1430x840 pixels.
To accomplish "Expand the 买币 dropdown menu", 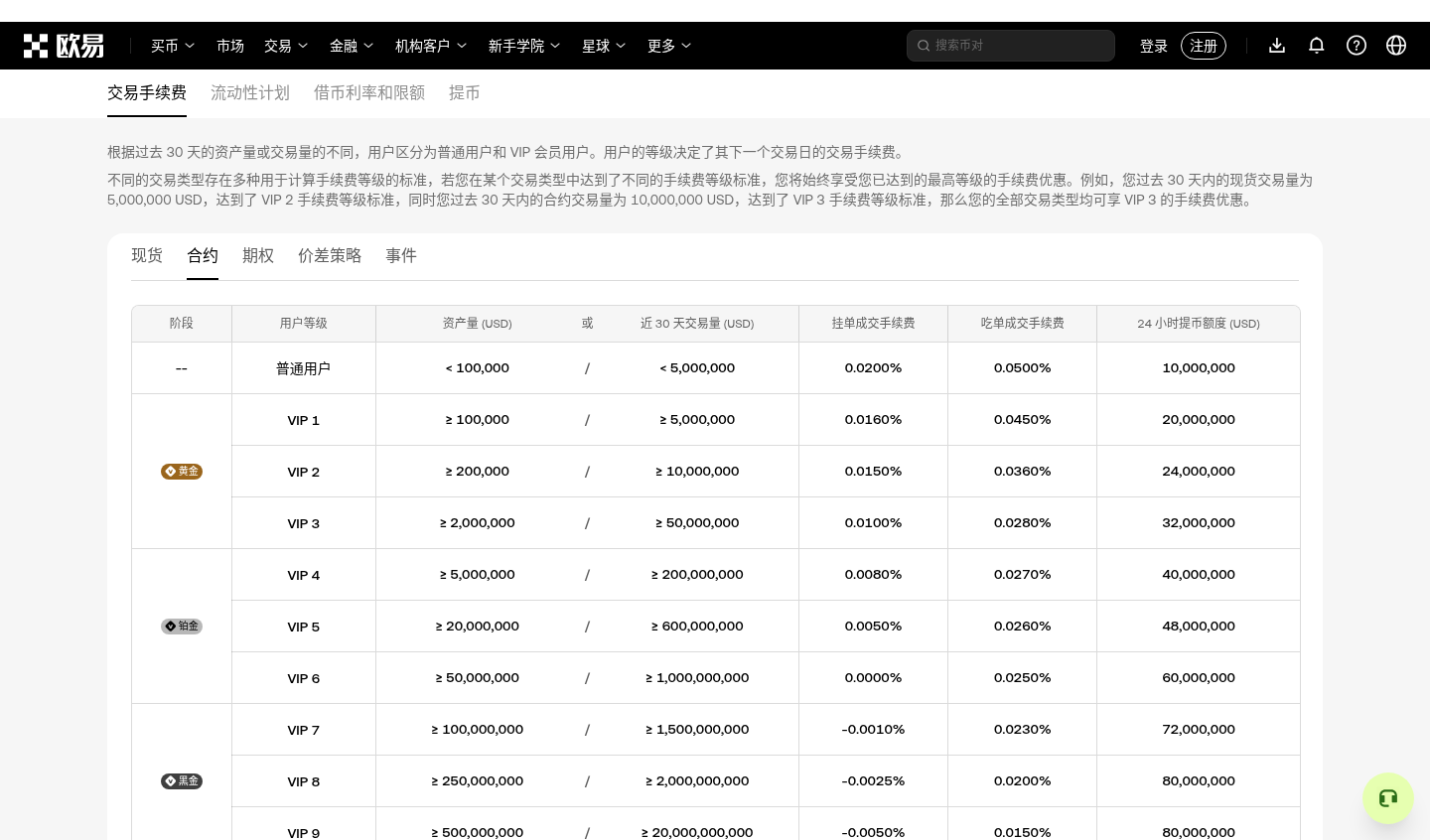I will point(173,46).
